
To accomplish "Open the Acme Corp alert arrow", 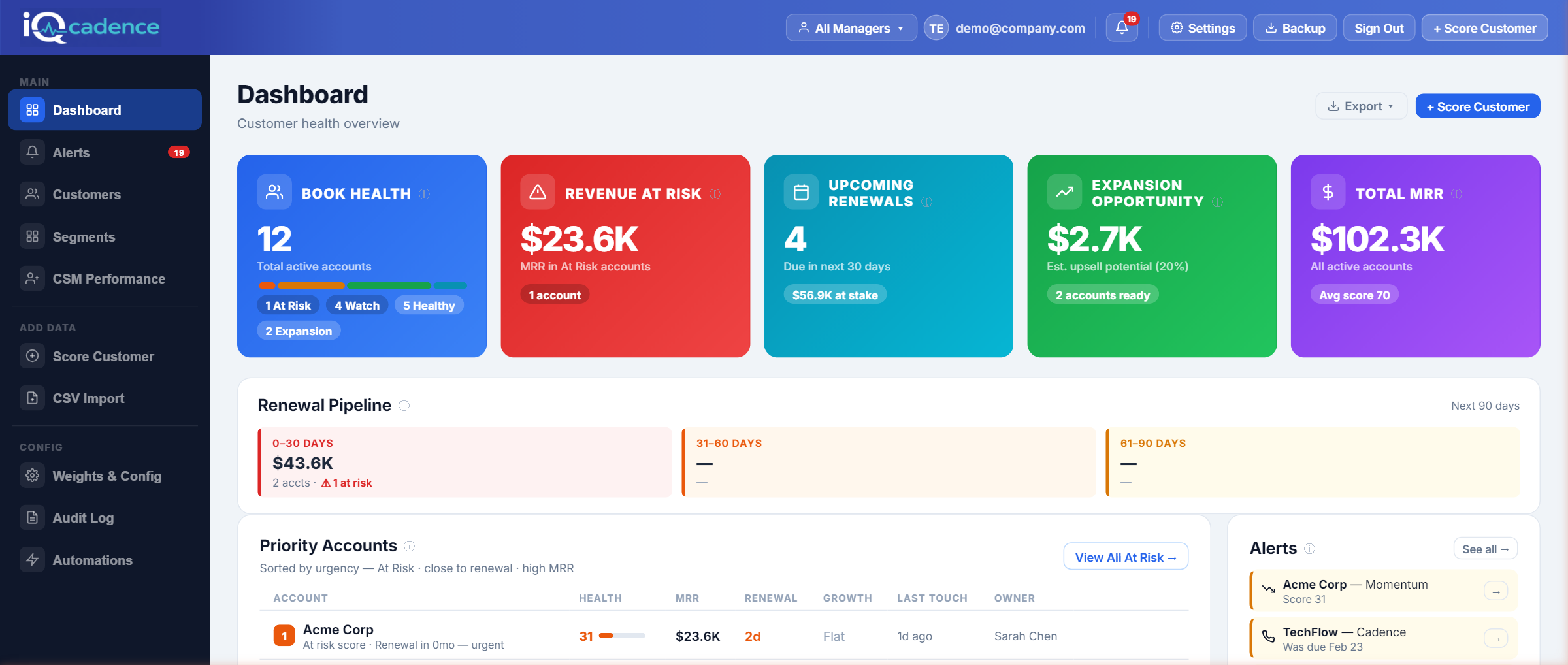I will (x=1496, y=591).
